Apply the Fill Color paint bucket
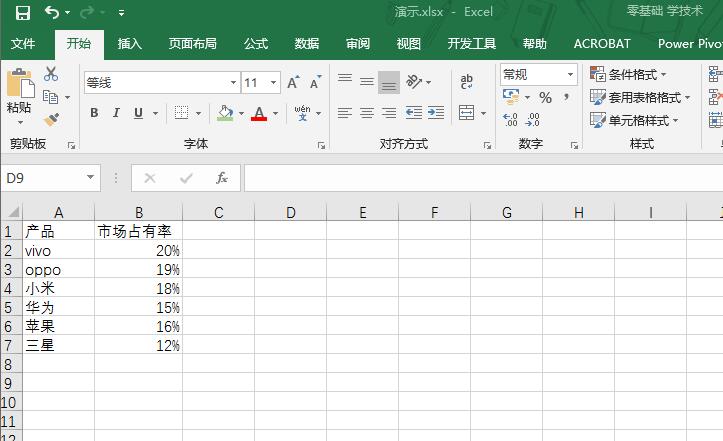The image size is (723, 441). pyautogui.click(x=225, y=113)
